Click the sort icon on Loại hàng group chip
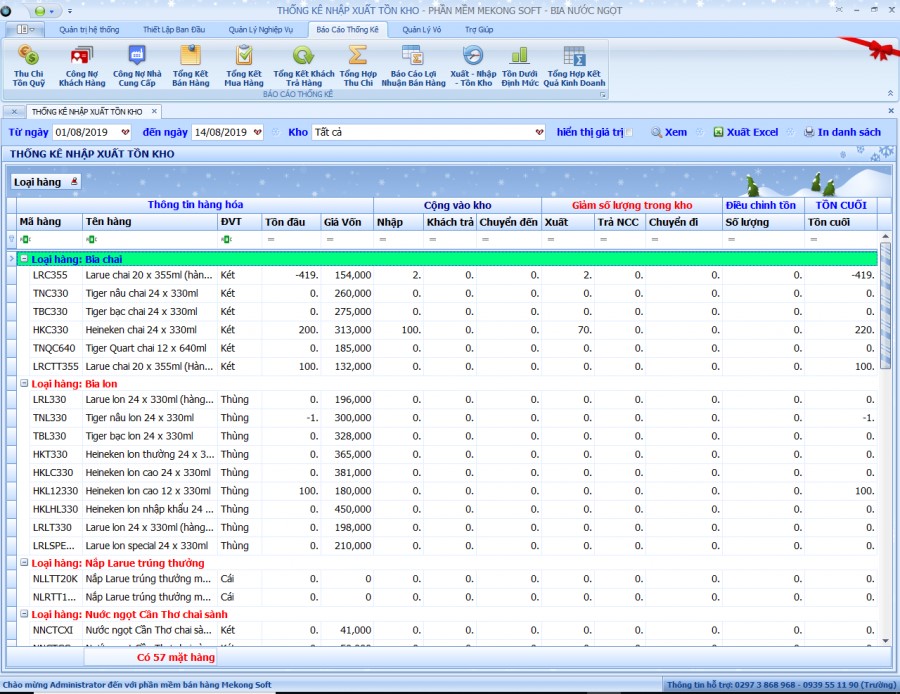 click(74, 181)
